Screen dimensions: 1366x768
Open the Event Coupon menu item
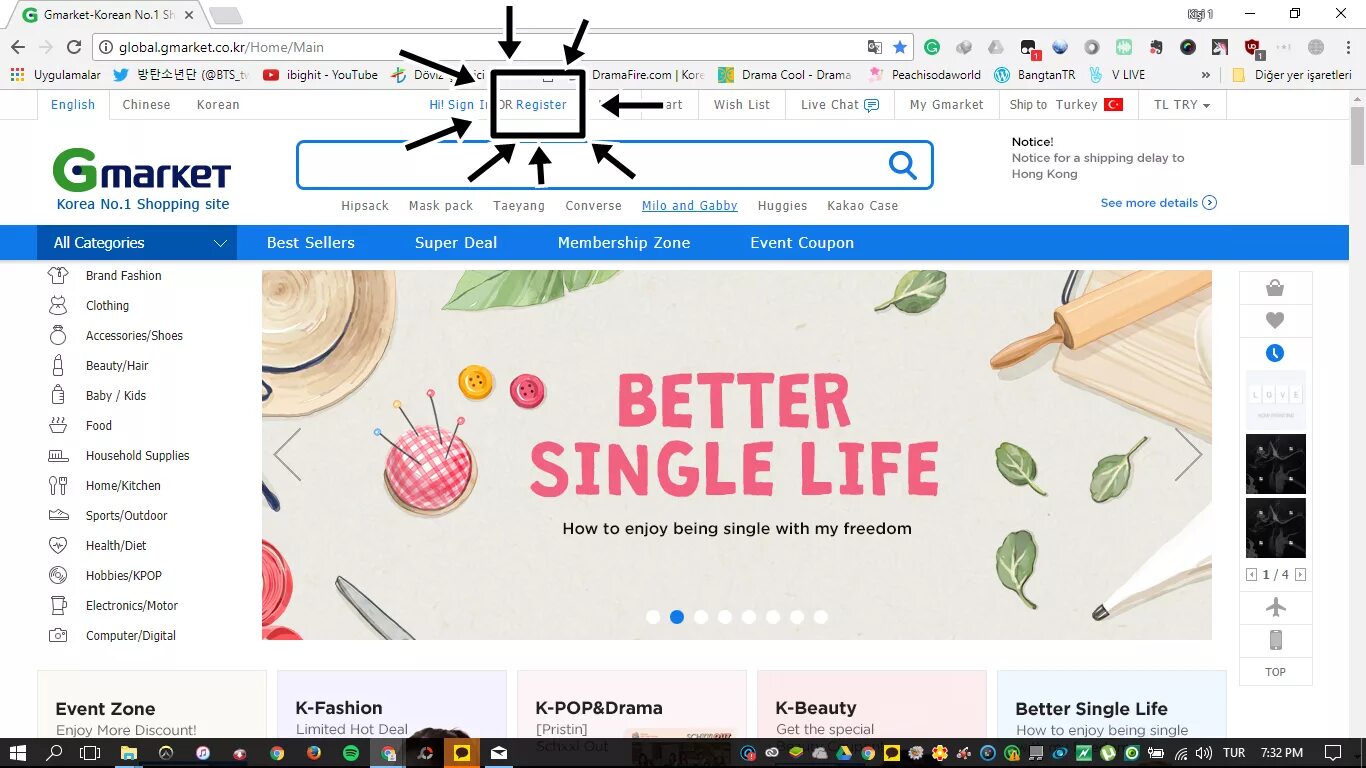(x=802, y=243)
